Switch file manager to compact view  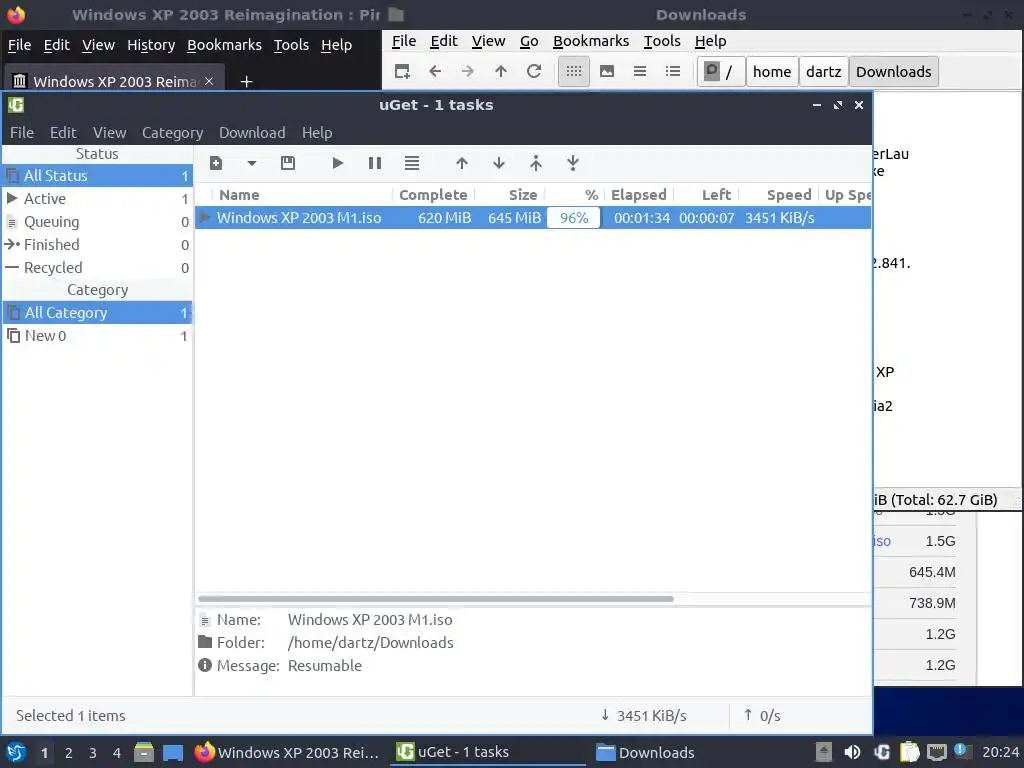pyautogui.click(x=640, y=71)
